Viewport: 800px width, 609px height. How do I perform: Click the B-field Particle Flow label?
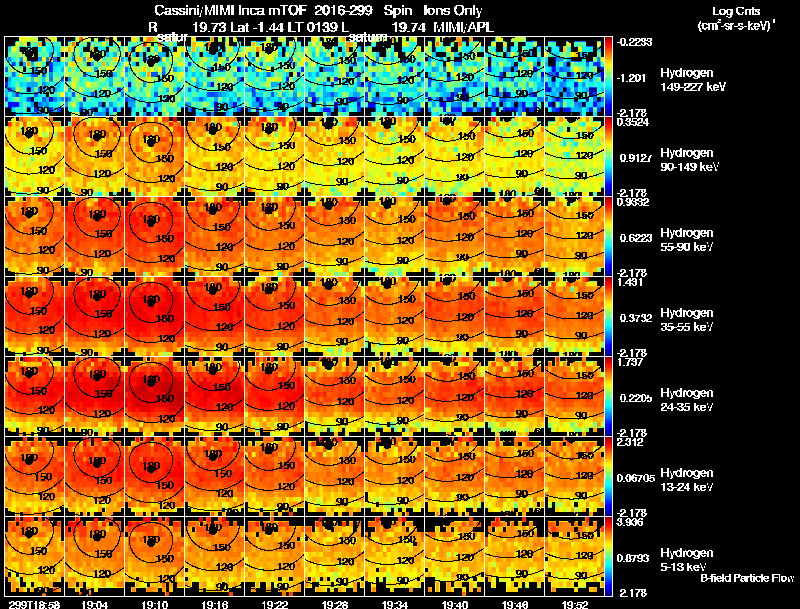point(747,578)
